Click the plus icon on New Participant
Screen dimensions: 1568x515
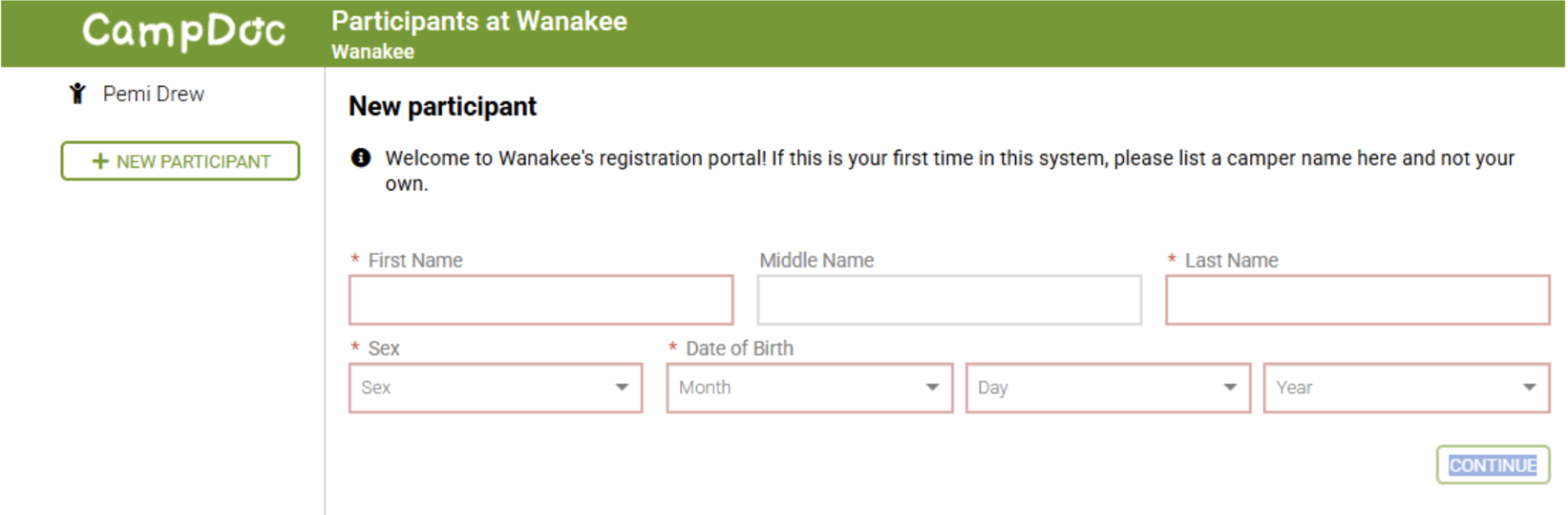(100, 161)
